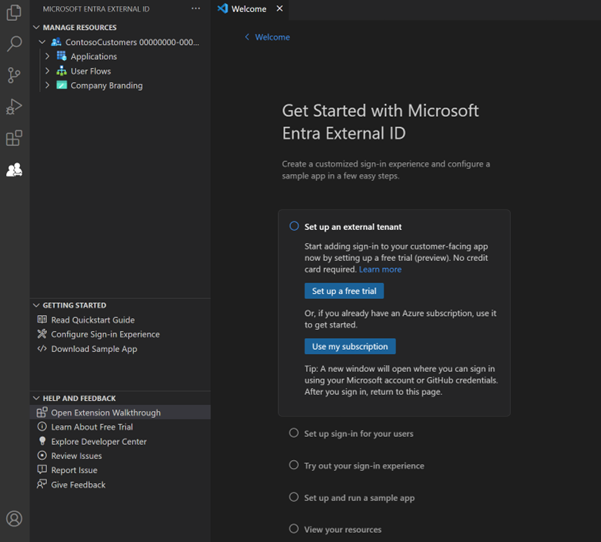Screen dimensions: 601x542
Task: Open Read Quickstart Guide item
Action: 92,320
